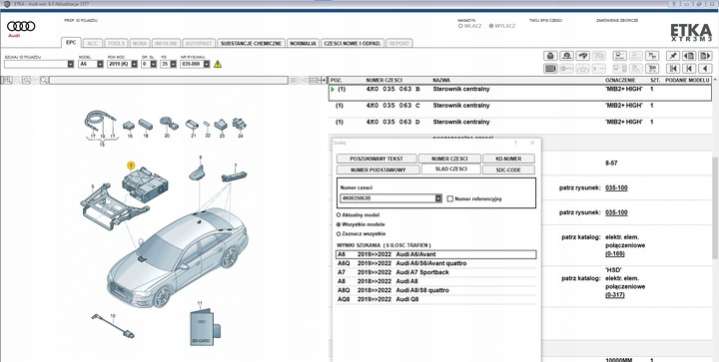This screenshot has width=719, height=362.
Task: Toggle the Numer referencyjny checkbox
Action: coord(450,199)
